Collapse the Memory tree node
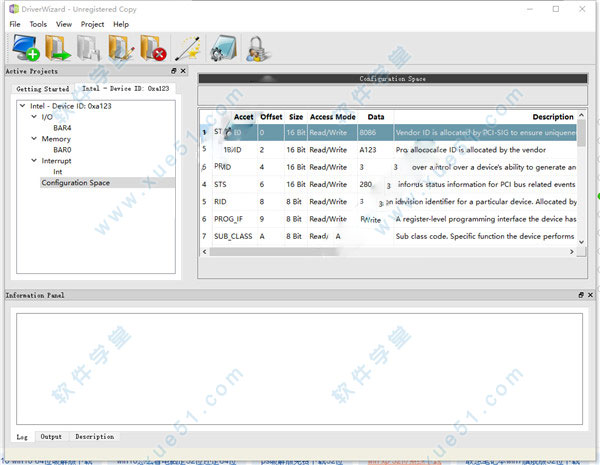Screen dimensions: 600x465 tap(33, 139)
